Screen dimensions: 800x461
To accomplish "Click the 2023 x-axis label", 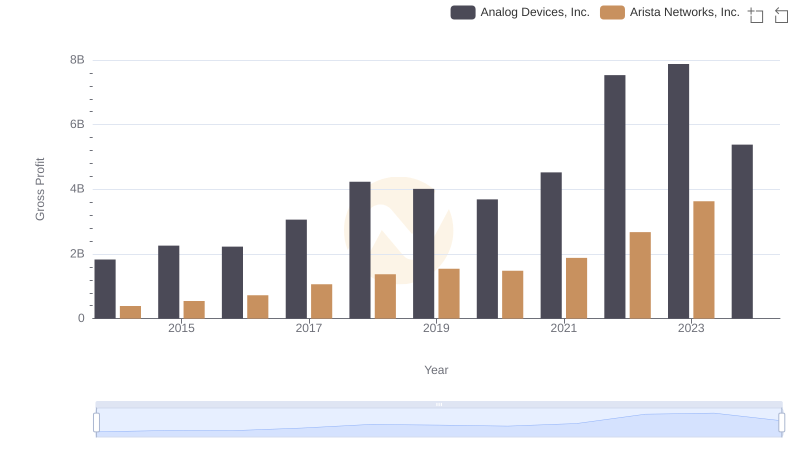I will [x=691, y=328].
